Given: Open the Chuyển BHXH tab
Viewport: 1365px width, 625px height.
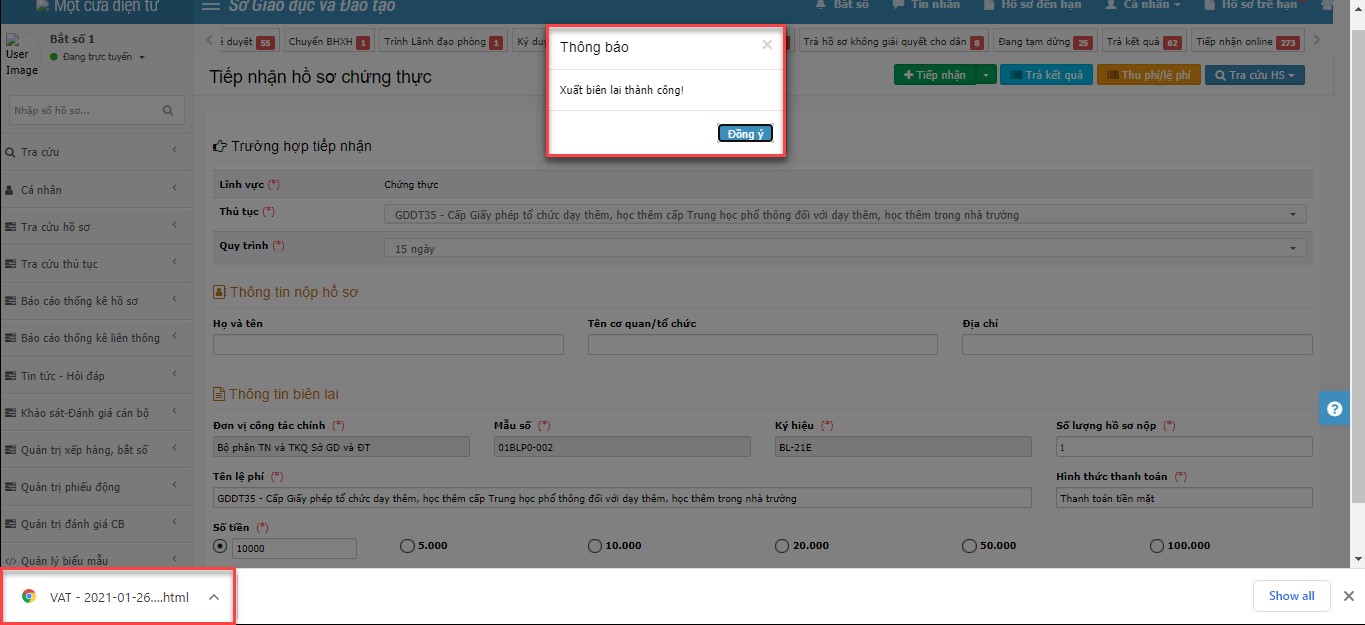Looking at the screenshot, I should pos(329,42).
